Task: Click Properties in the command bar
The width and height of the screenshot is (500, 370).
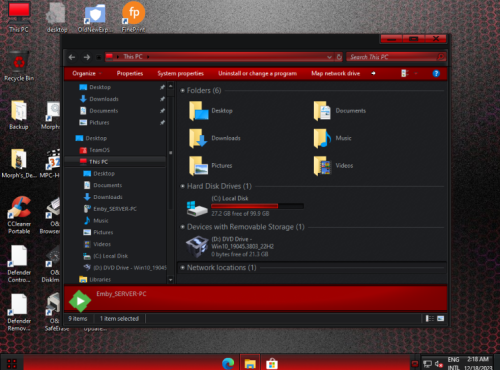Action: pyautogui.click(x=130, y=73)
